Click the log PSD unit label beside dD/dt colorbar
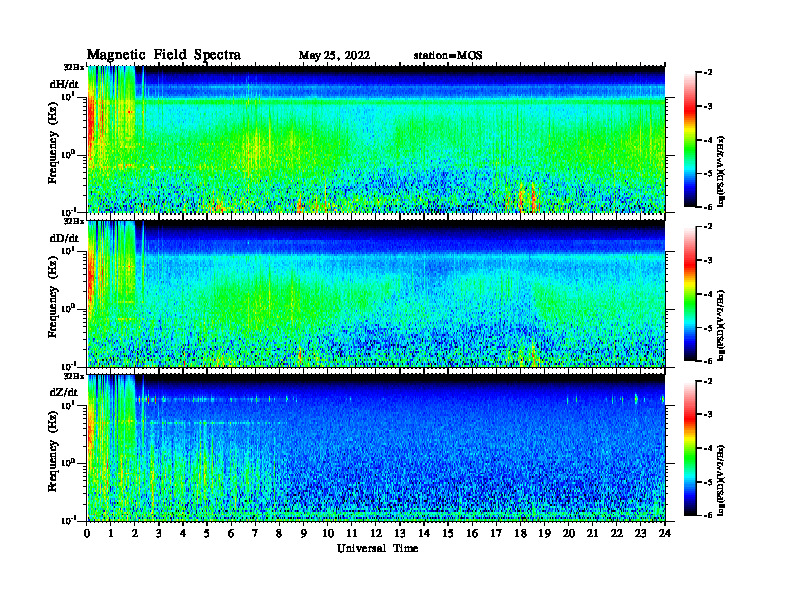 [721, 326]
